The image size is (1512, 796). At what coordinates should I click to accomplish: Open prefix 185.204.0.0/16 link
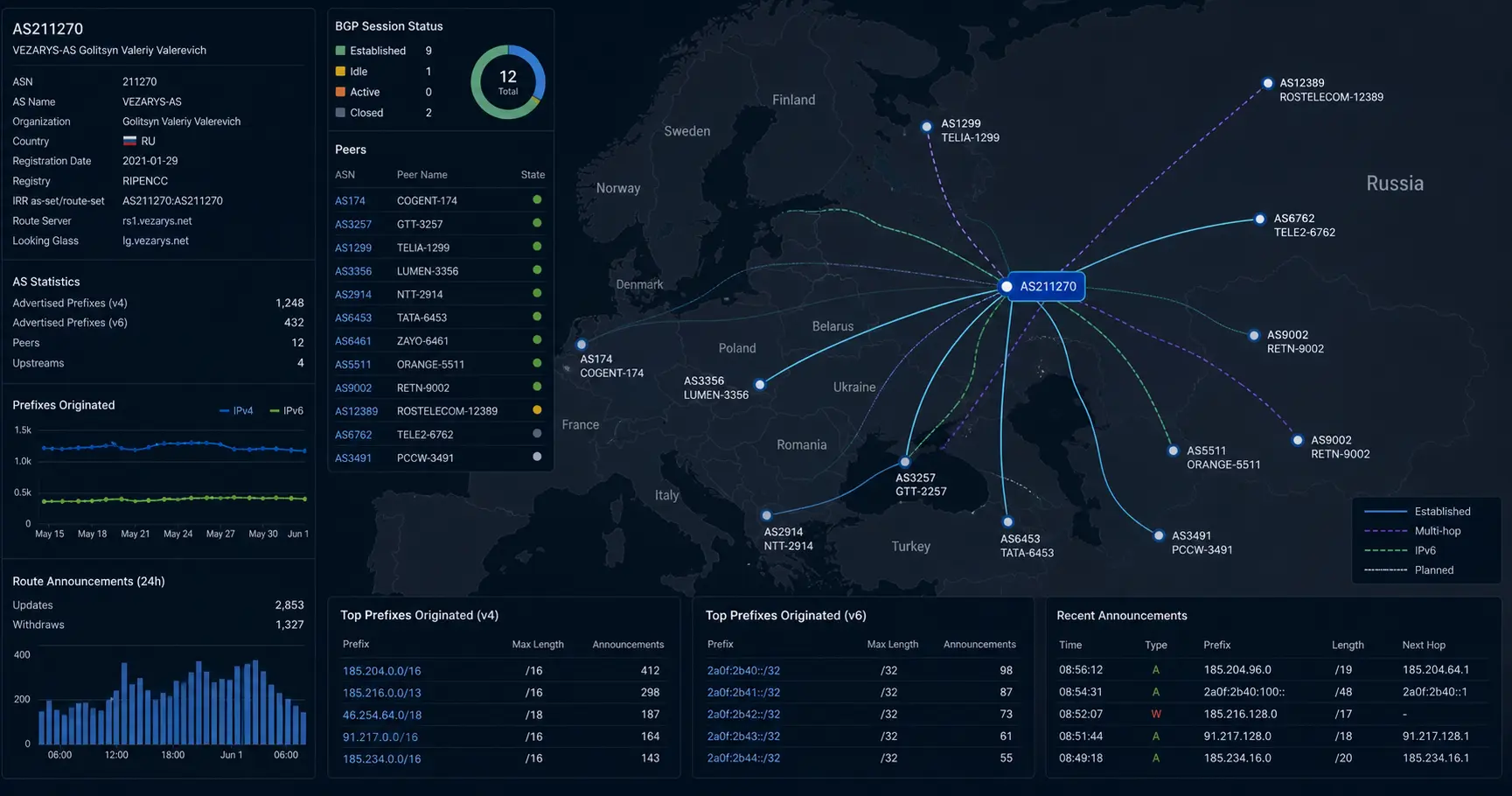pyautogui.click(x=382, y=671)
